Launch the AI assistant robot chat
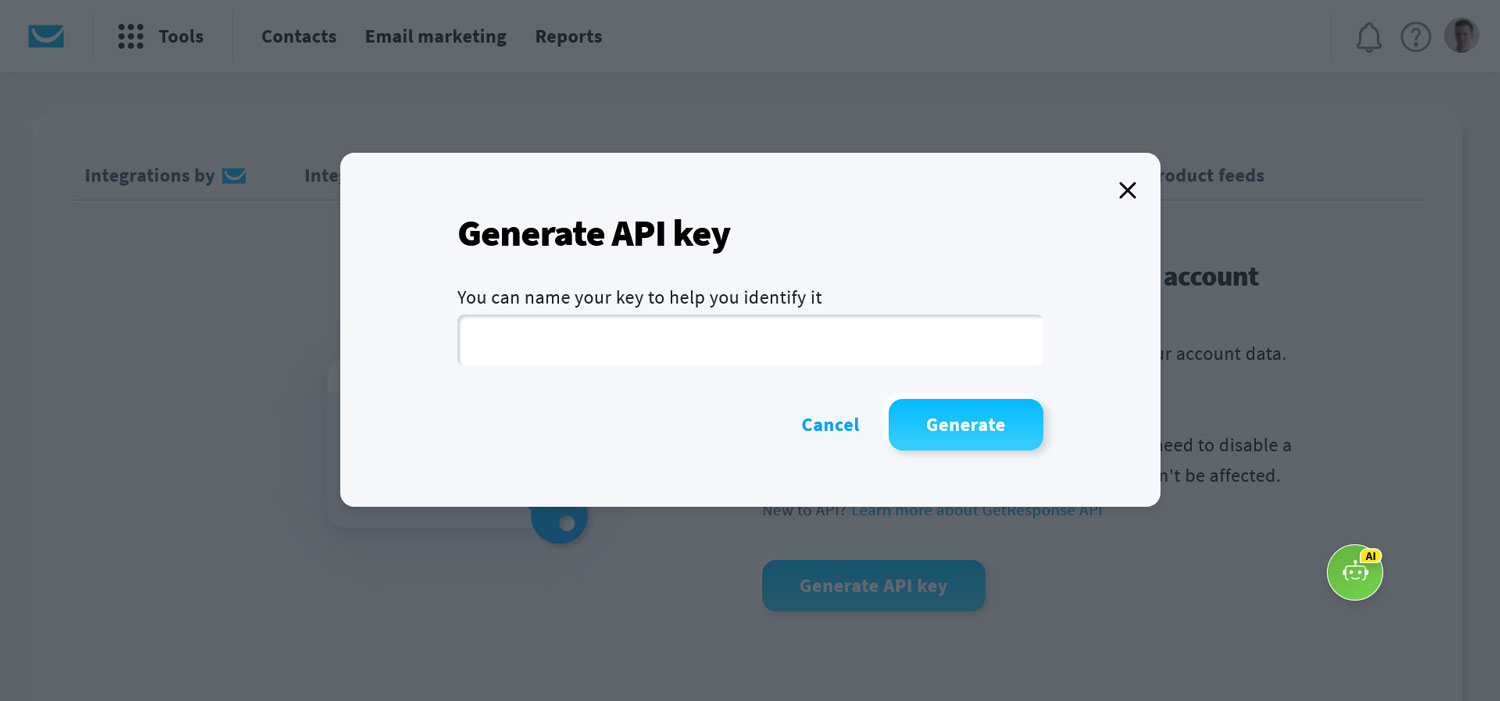The width and height of the screenshot is (1500, 701). (x=1355, y=572)
